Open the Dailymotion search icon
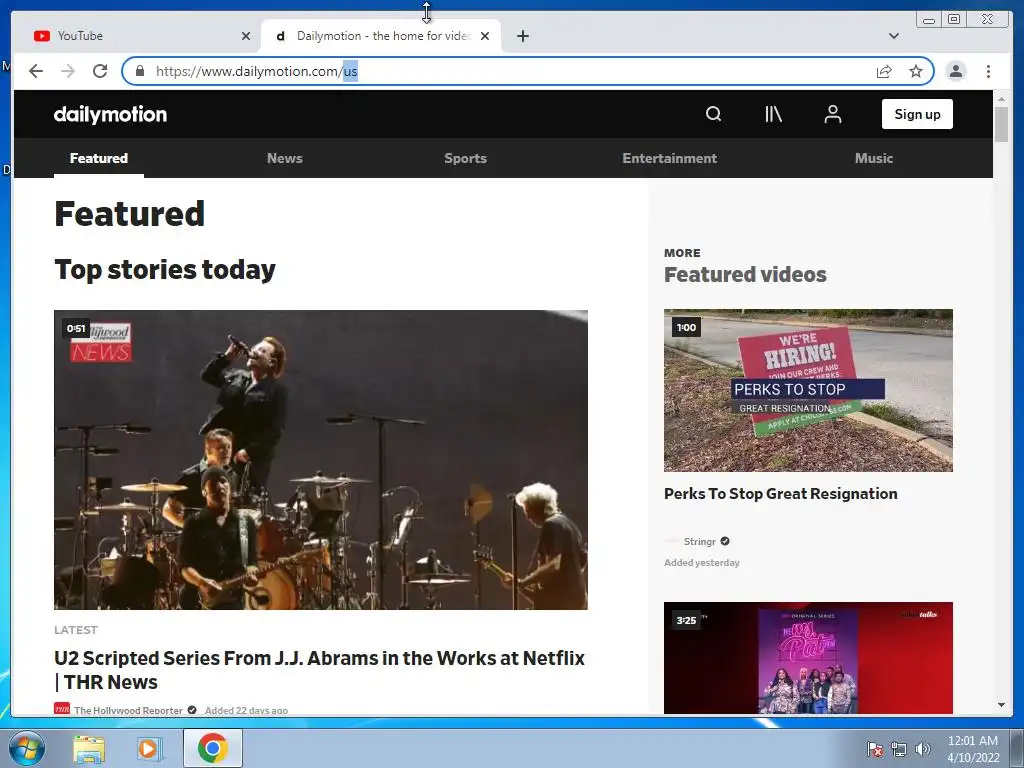 (713, 114)
